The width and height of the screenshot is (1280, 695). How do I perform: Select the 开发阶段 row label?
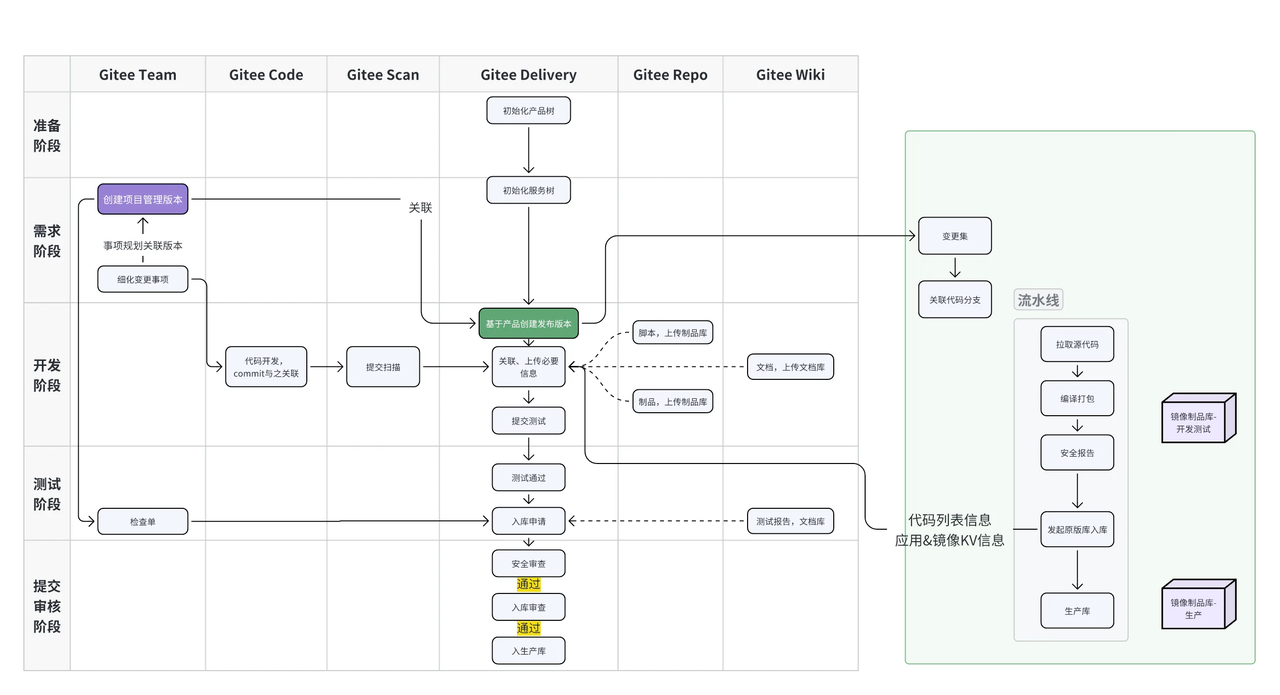(47, 375)
